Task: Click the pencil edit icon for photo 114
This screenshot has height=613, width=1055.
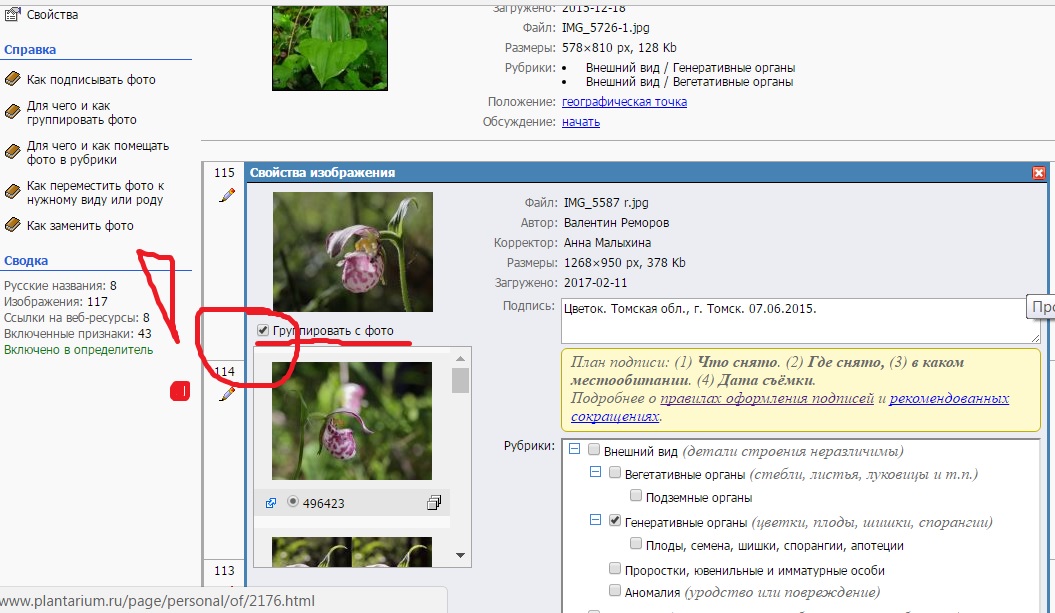Action: [x=226, y=394]
